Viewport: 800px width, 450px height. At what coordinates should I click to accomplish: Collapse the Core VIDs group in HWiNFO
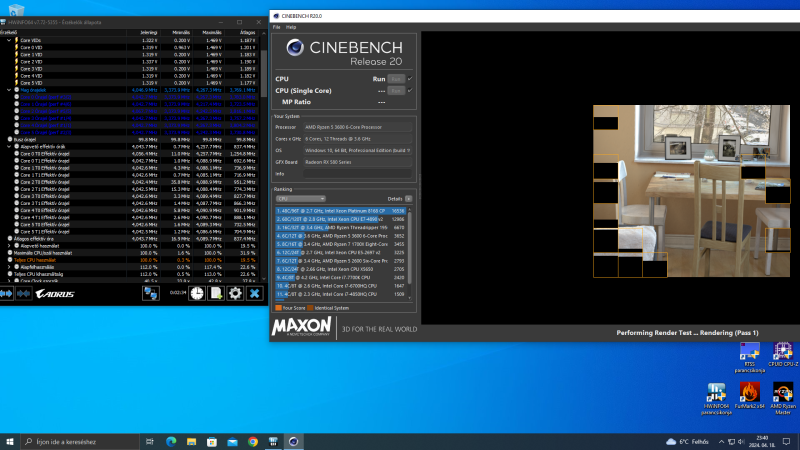pyautogui.click(x=9, y=40)
